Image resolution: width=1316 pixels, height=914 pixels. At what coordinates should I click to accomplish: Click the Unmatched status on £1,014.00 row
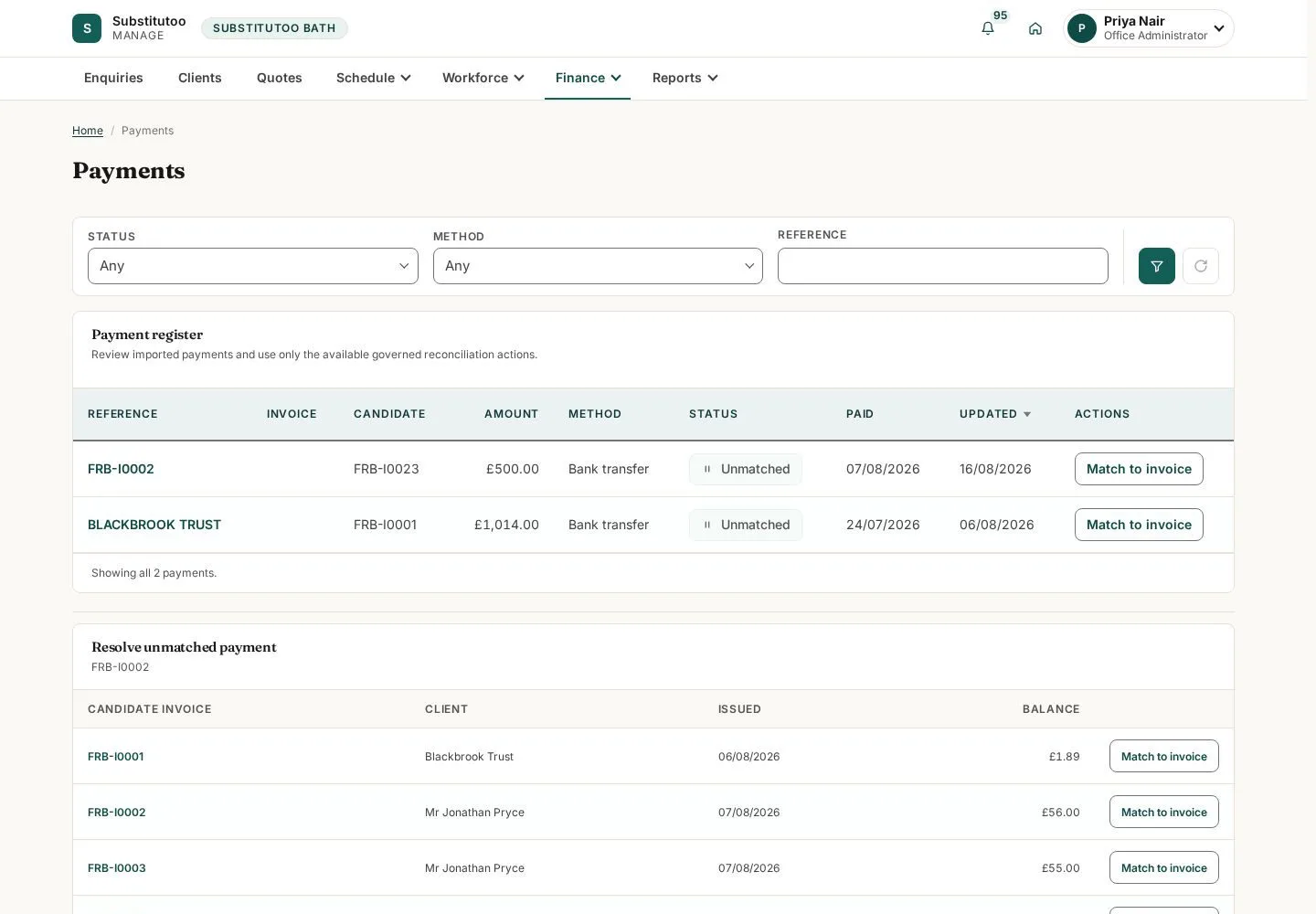(746, 525)
